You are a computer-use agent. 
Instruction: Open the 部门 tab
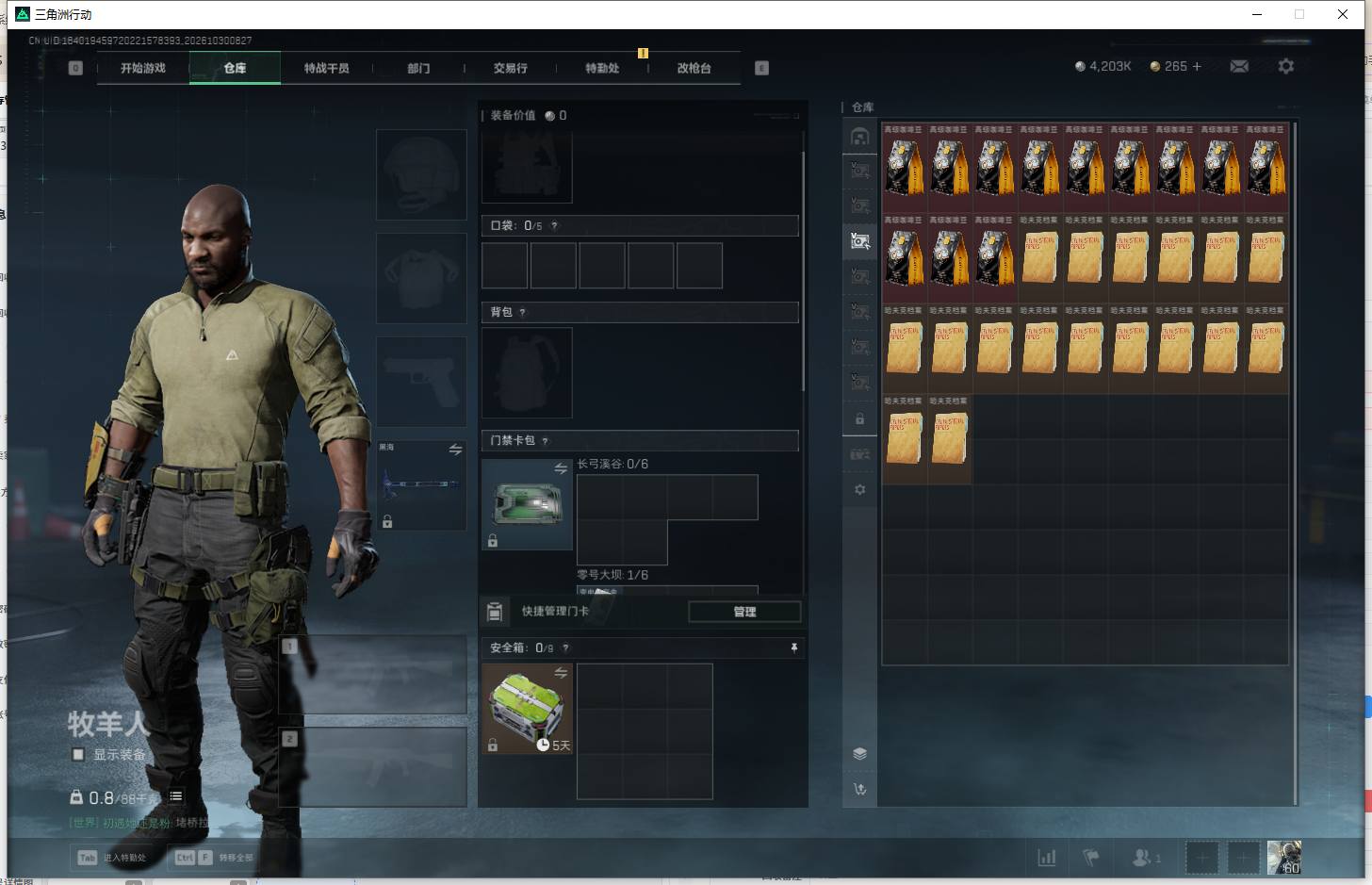(418, 68)
